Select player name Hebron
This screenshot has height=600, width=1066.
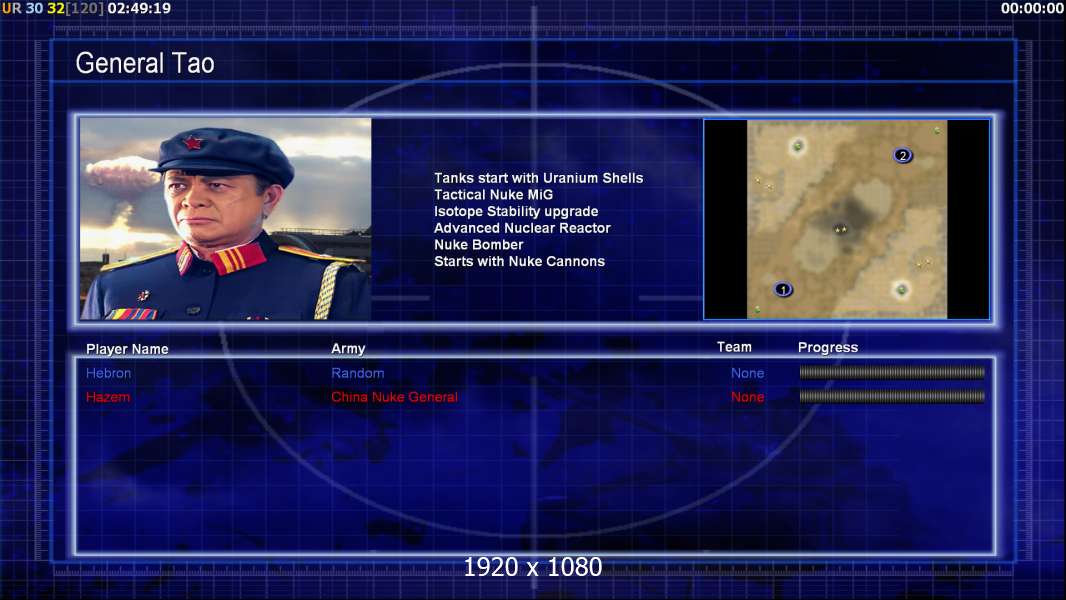tap(108, 373)
